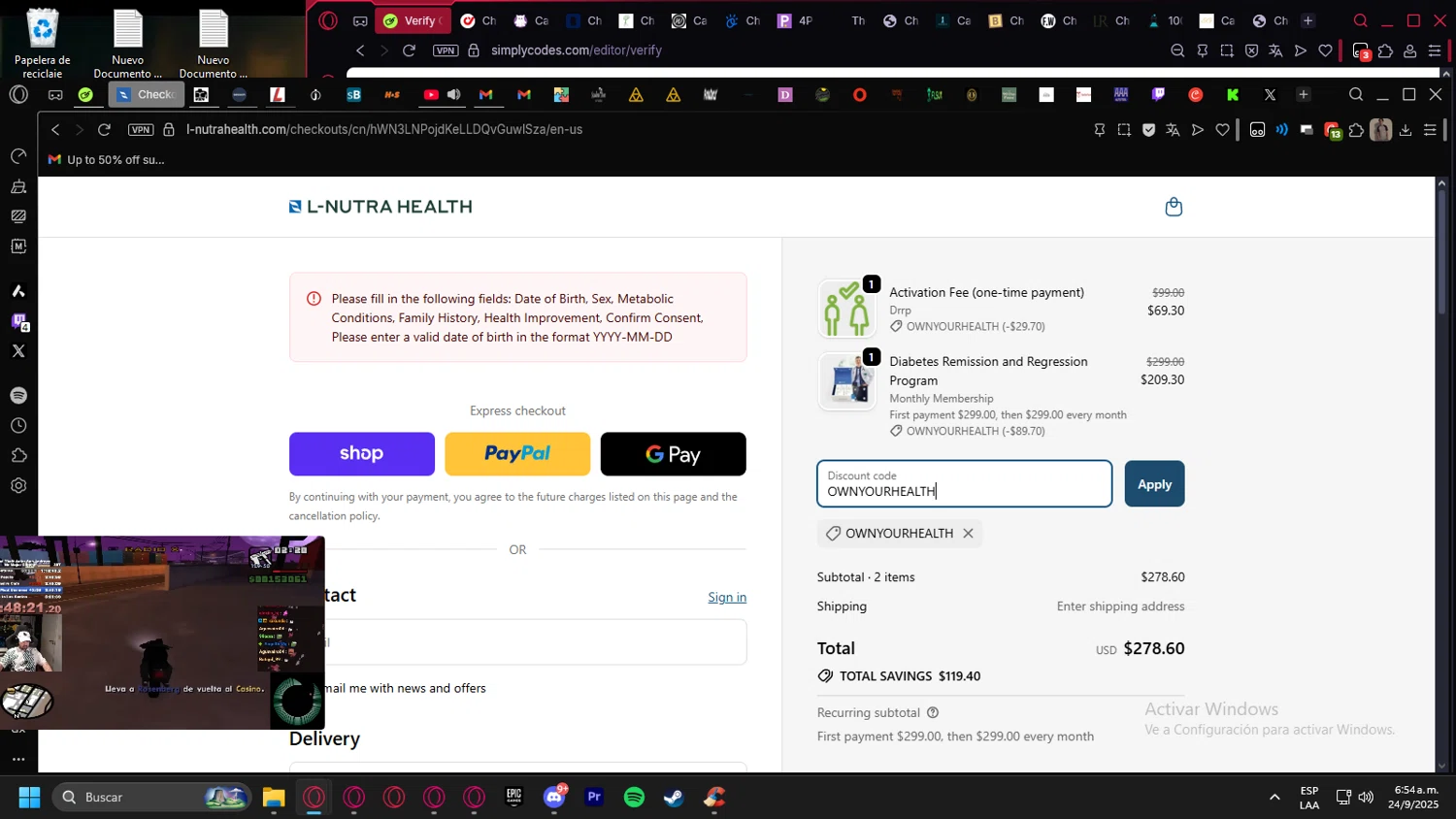The height and width of the screenshot is (819, 1456).
Task: Open a new tab in checkout window
Action: pos(1304,94)
